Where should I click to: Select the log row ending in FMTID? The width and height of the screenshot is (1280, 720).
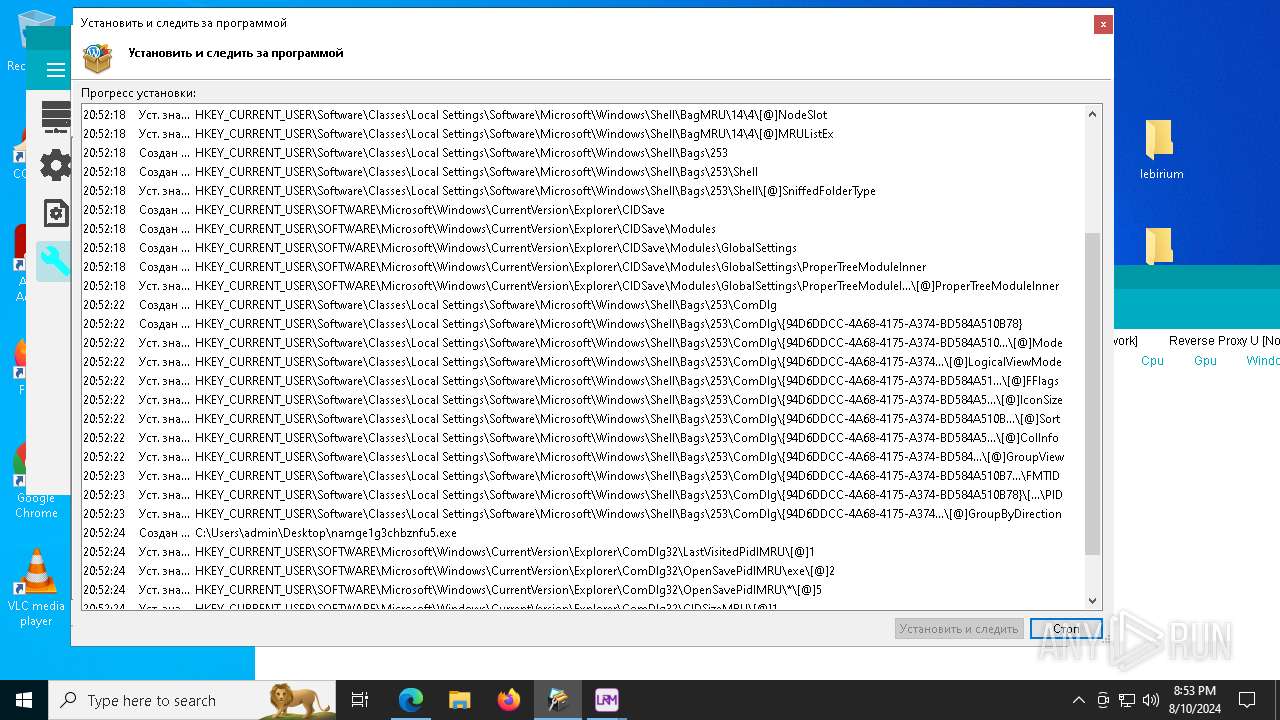point(583,476)
